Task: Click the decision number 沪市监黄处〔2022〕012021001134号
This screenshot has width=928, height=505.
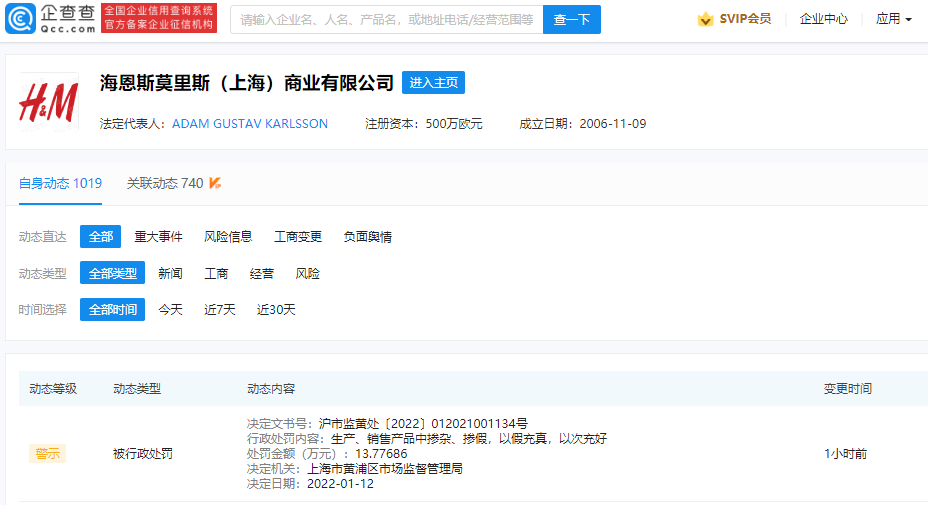Action: coord(423,424)
